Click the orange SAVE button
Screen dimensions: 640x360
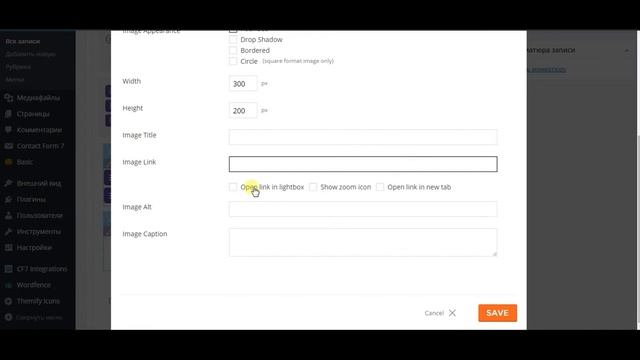[x=498, y=313]
